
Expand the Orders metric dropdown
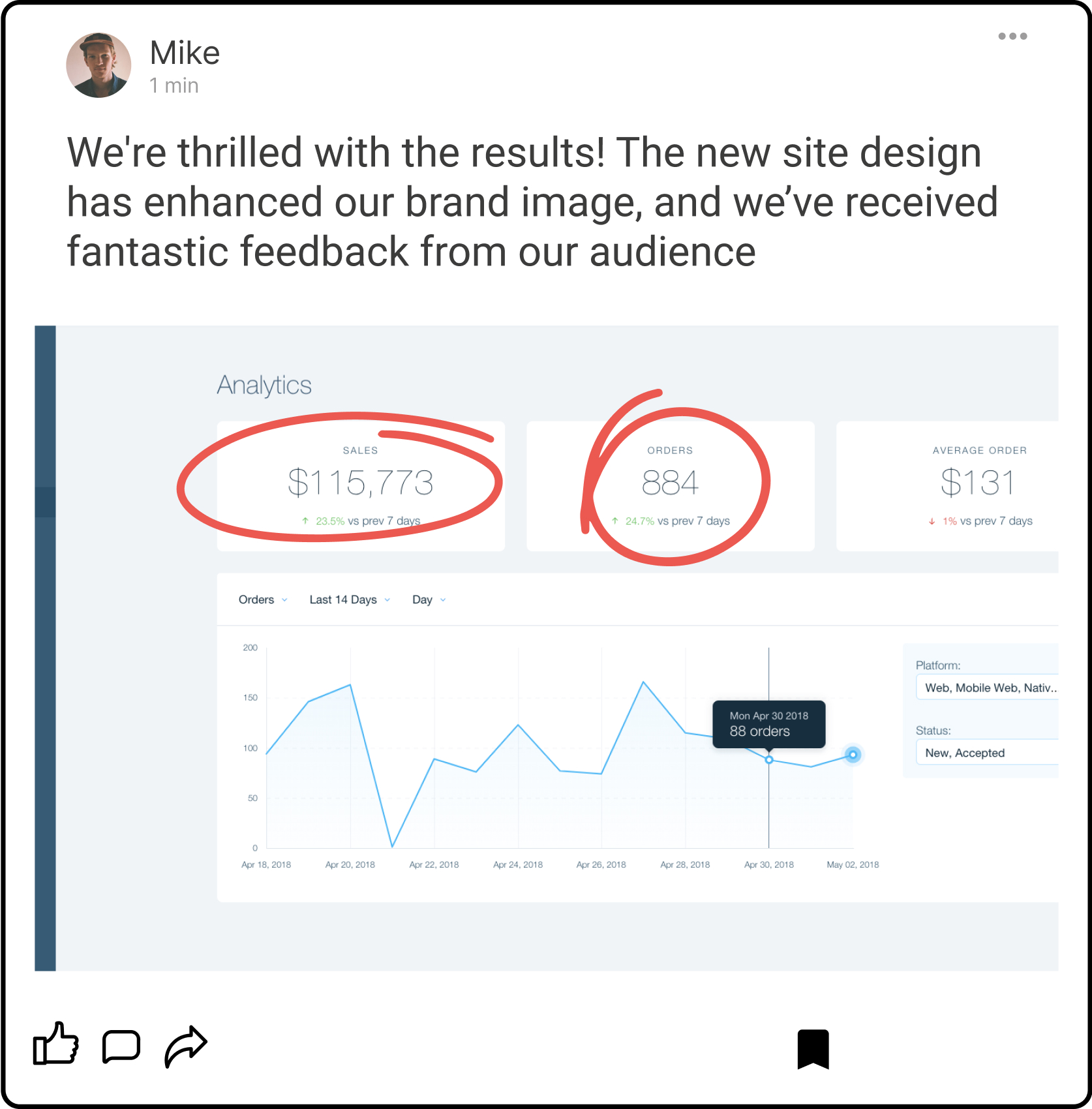pos(262,600)
